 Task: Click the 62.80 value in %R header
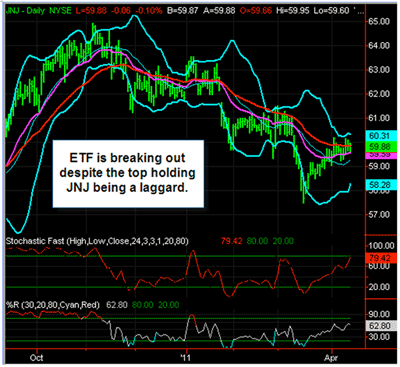coord(117,305)
